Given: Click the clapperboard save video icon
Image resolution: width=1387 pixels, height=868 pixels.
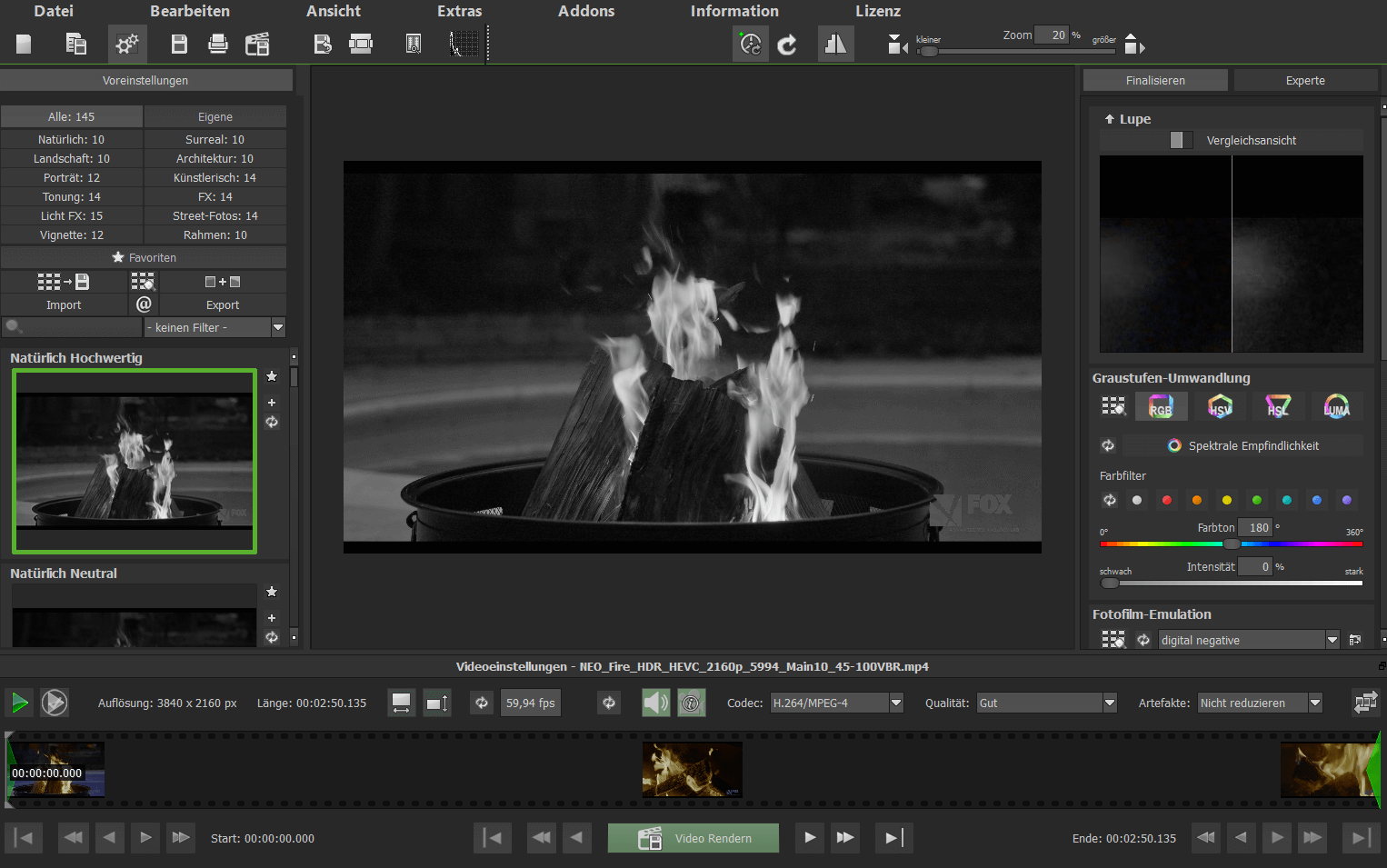Looking at the screenshot, I should tap(257, 44).
